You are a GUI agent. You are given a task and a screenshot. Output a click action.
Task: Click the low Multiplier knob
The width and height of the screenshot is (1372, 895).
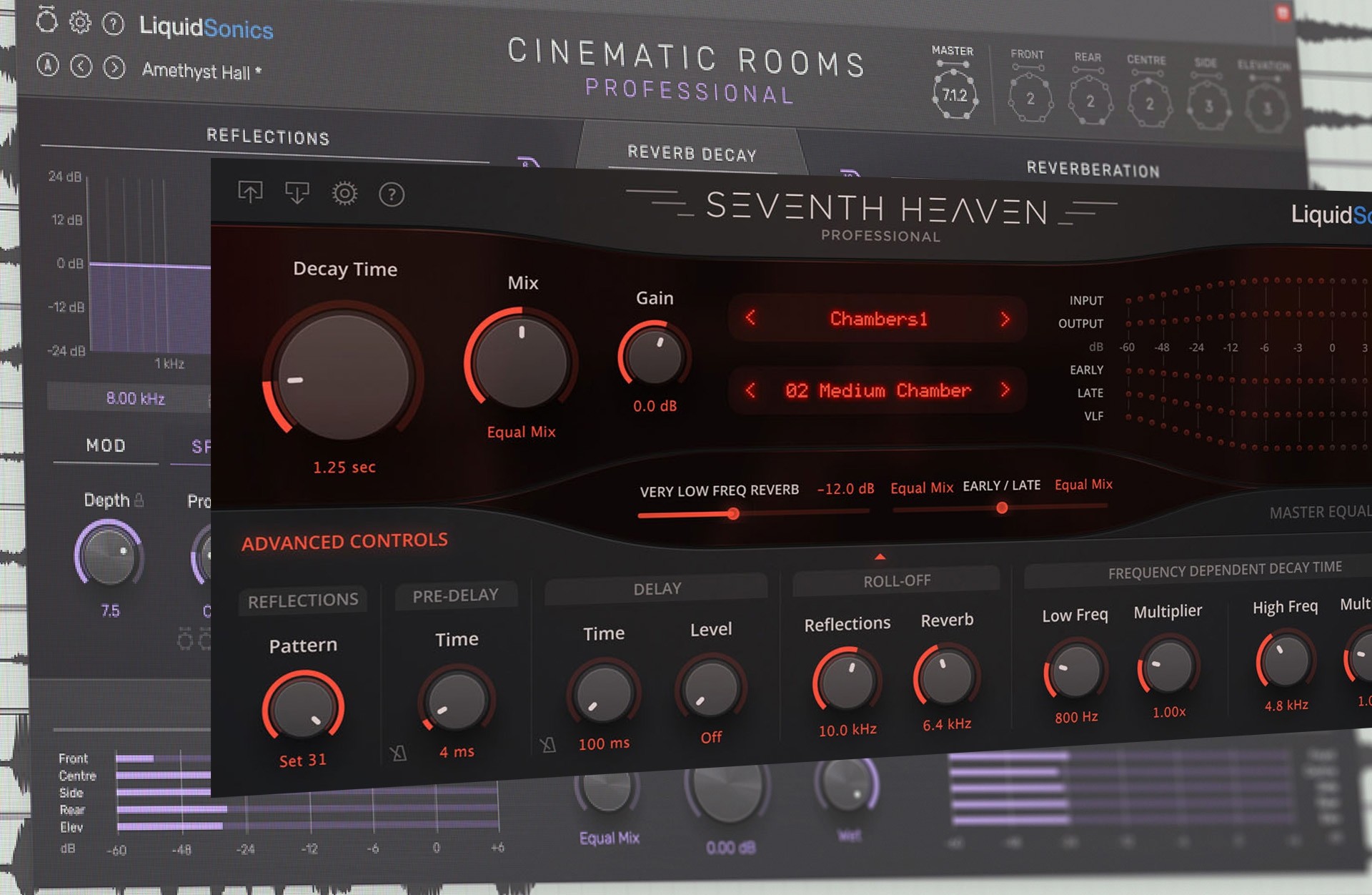coord(1168,666)
